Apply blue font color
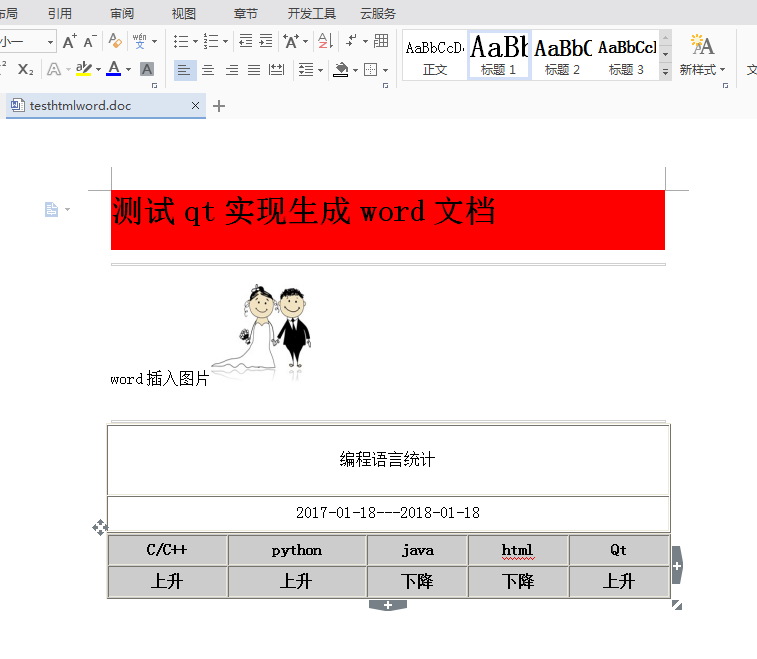Viewport: 757px width, 659px height. tap(114, 69)
